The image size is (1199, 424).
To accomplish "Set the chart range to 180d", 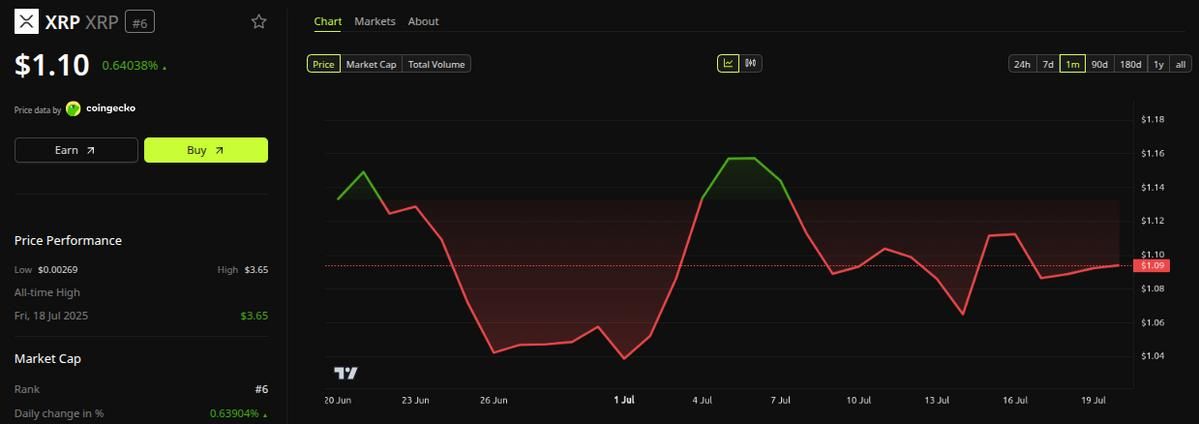I will (x=1130, y=64).
